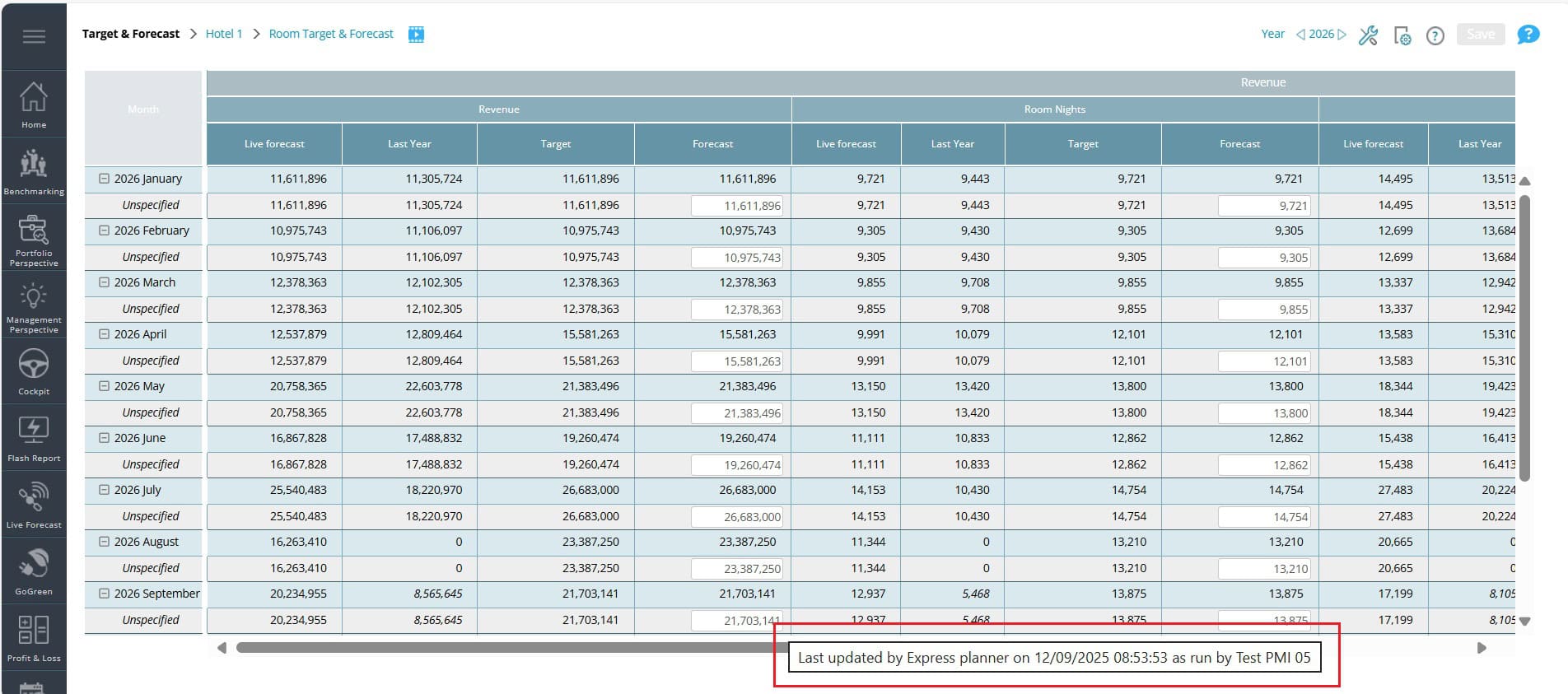Open GoGreen module in sidebar

34,571
